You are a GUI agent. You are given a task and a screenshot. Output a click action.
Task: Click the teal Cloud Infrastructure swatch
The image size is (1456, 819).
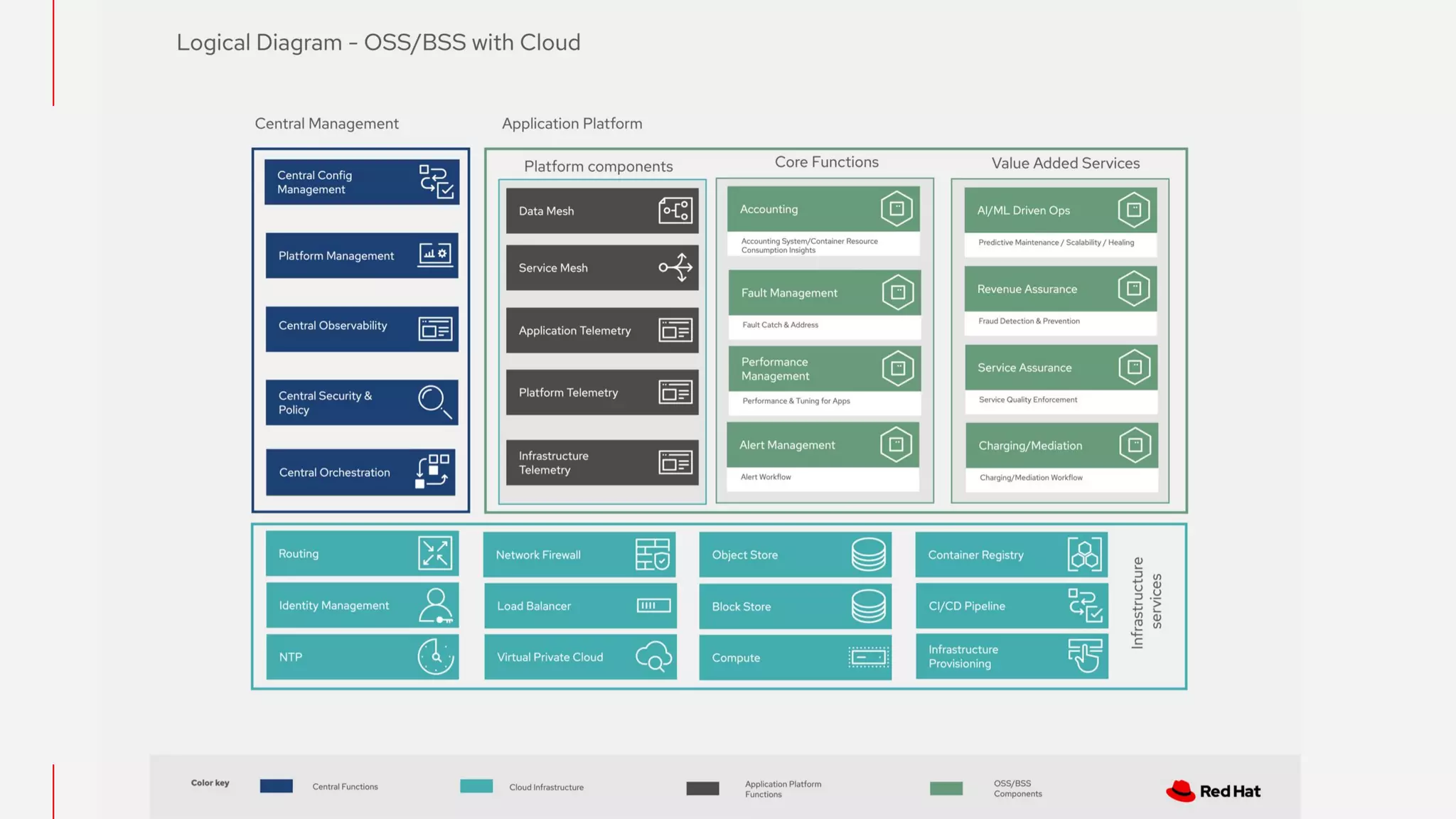(x=476, y=786)
